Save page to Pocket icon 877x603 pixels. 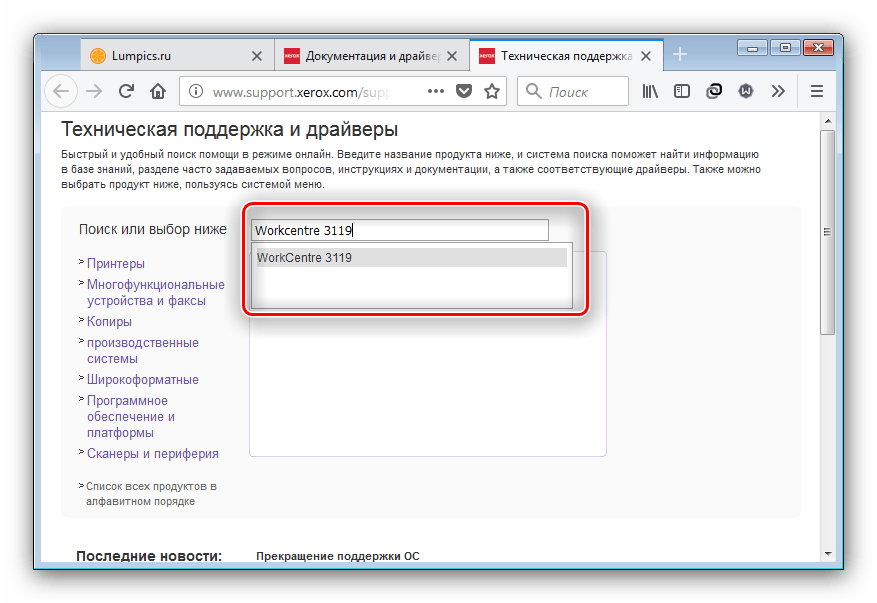464,91
